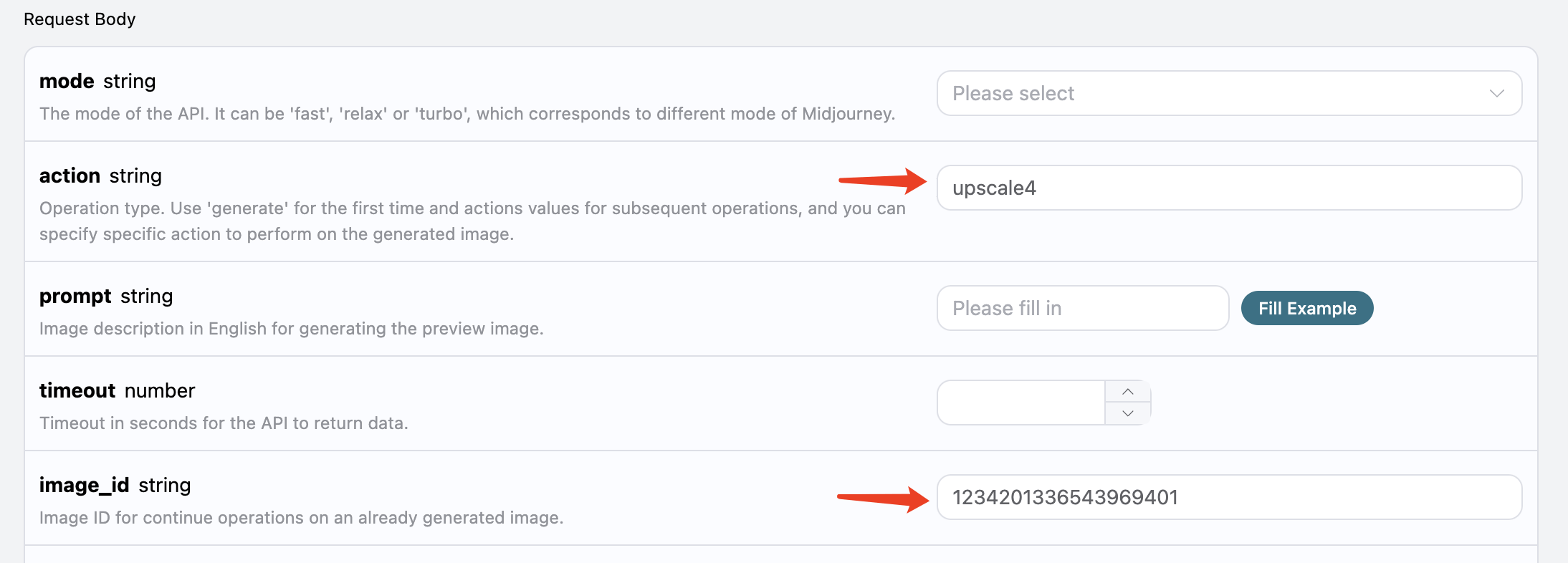Click the bold "prompt" parameter name
The image size is (1568, 563).
tap(75, 297)
